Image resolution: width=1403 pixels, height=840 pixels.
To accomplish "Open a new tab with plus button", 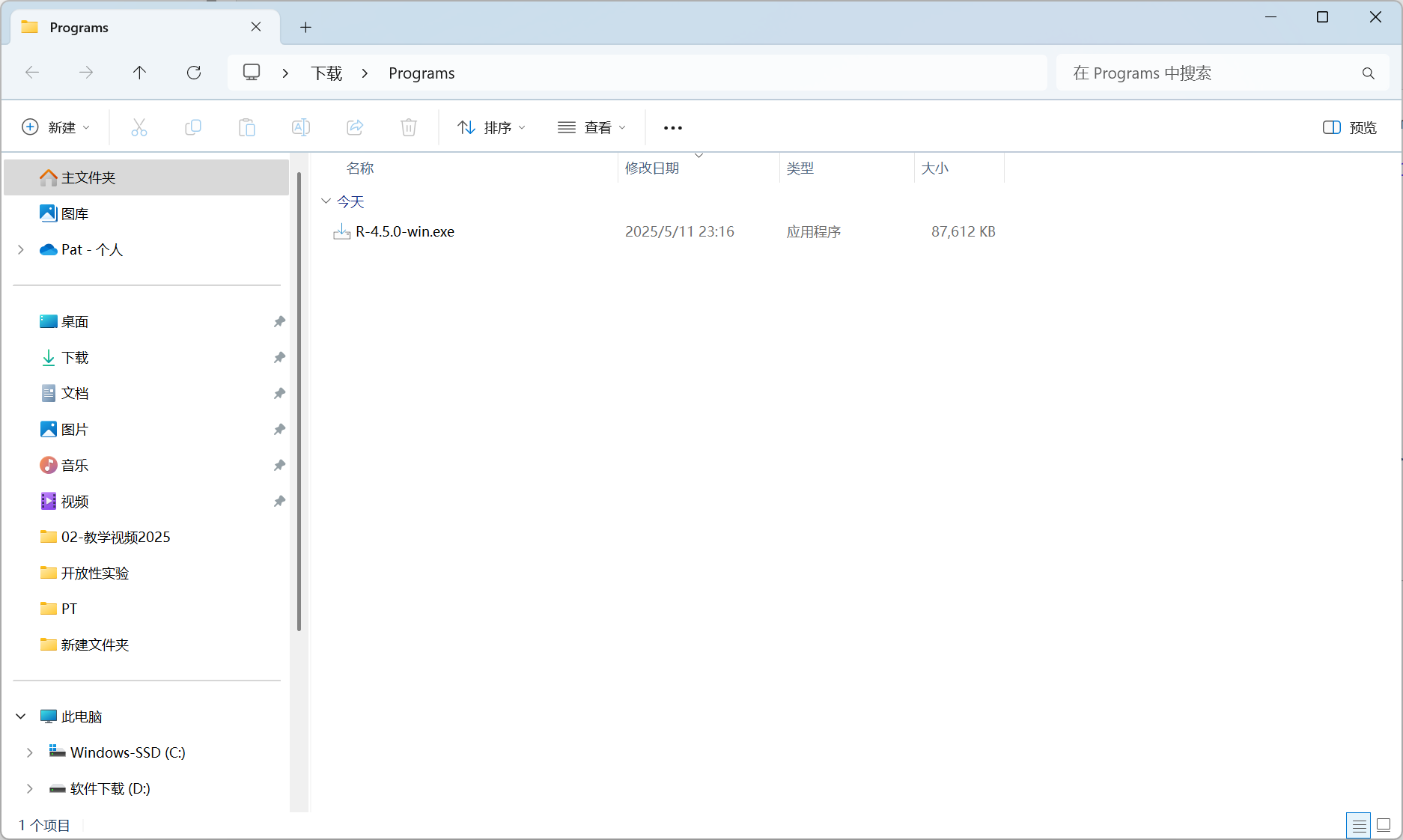I will tap(305, 28).
